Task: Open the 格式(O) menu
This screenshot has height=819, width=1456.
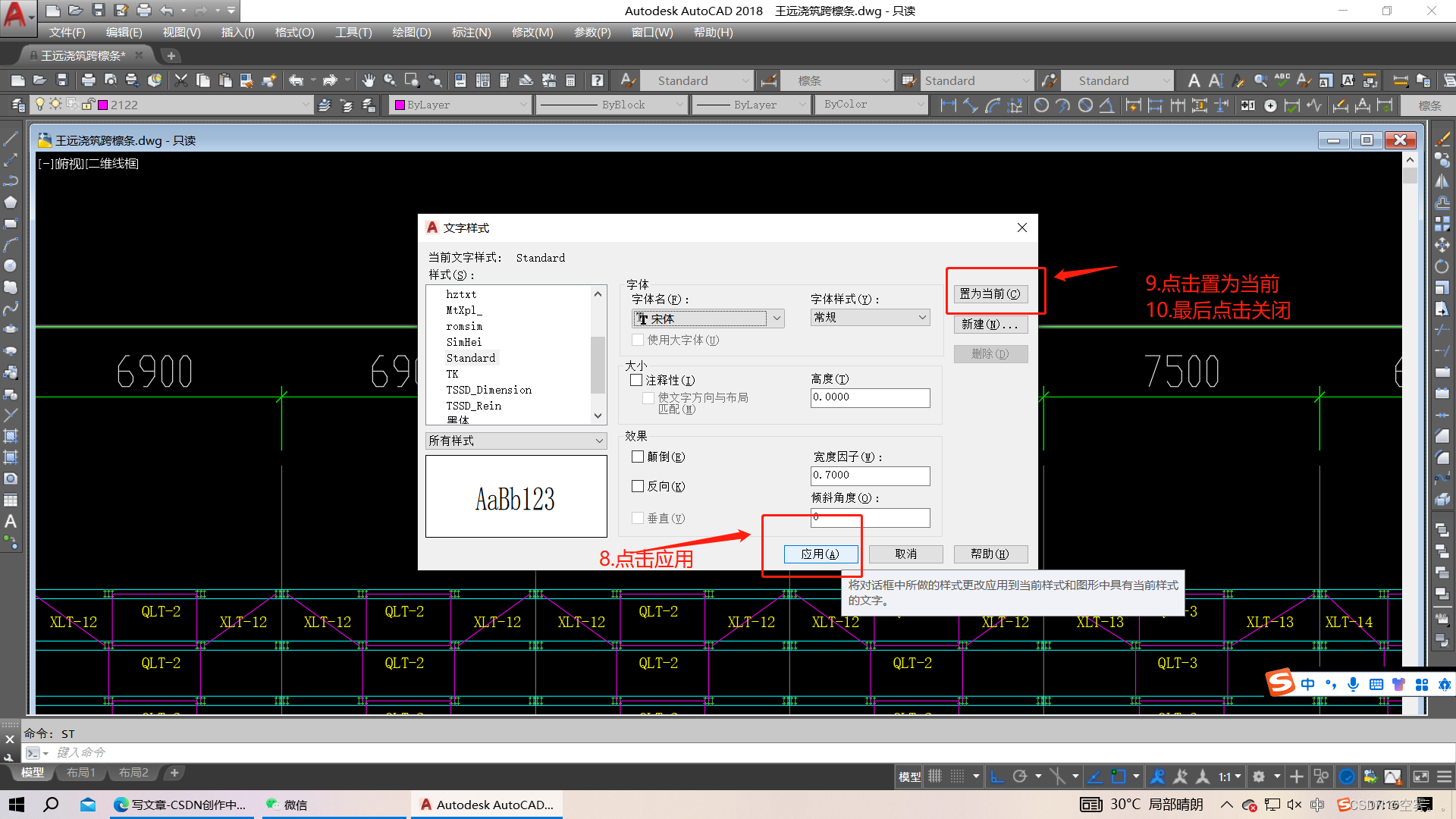Action: tap(294, 33)
